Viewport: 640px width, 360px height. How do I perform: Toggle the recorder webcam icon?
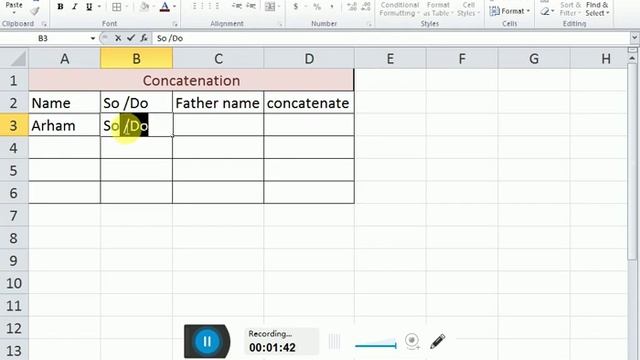tap(413, 341)
